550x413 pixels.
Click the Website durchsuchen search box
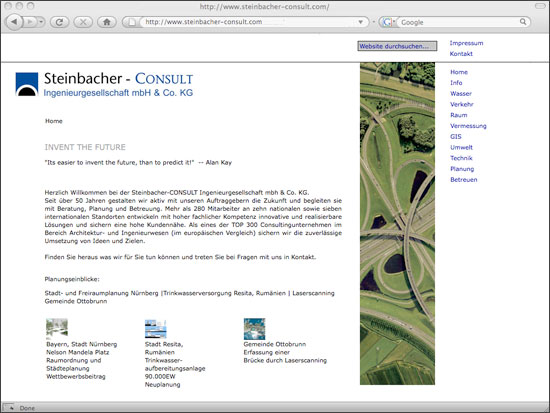coord(397,46)
